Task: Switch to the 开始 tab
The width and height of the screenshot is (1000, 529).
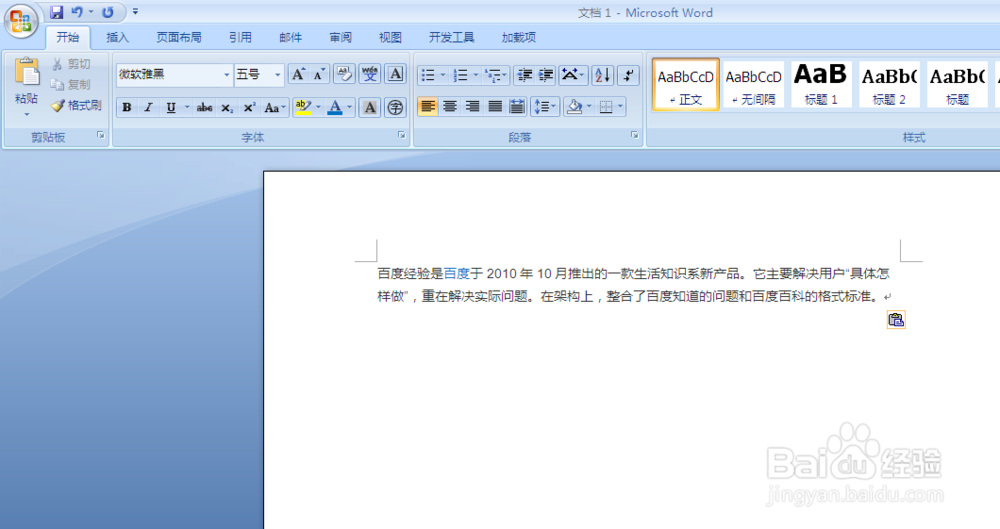Action: [x=68, y=38]
